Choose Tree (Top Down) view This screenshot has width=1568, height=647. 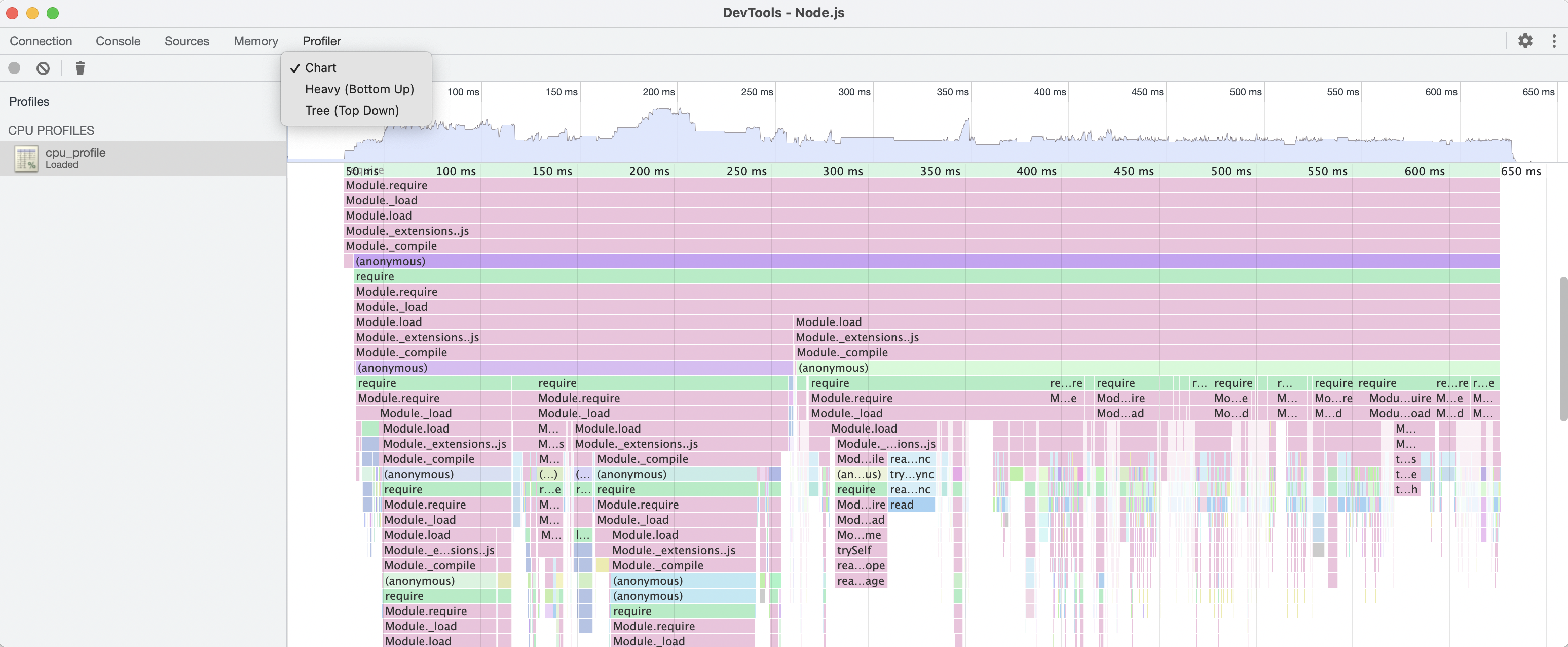pos(351,110)
